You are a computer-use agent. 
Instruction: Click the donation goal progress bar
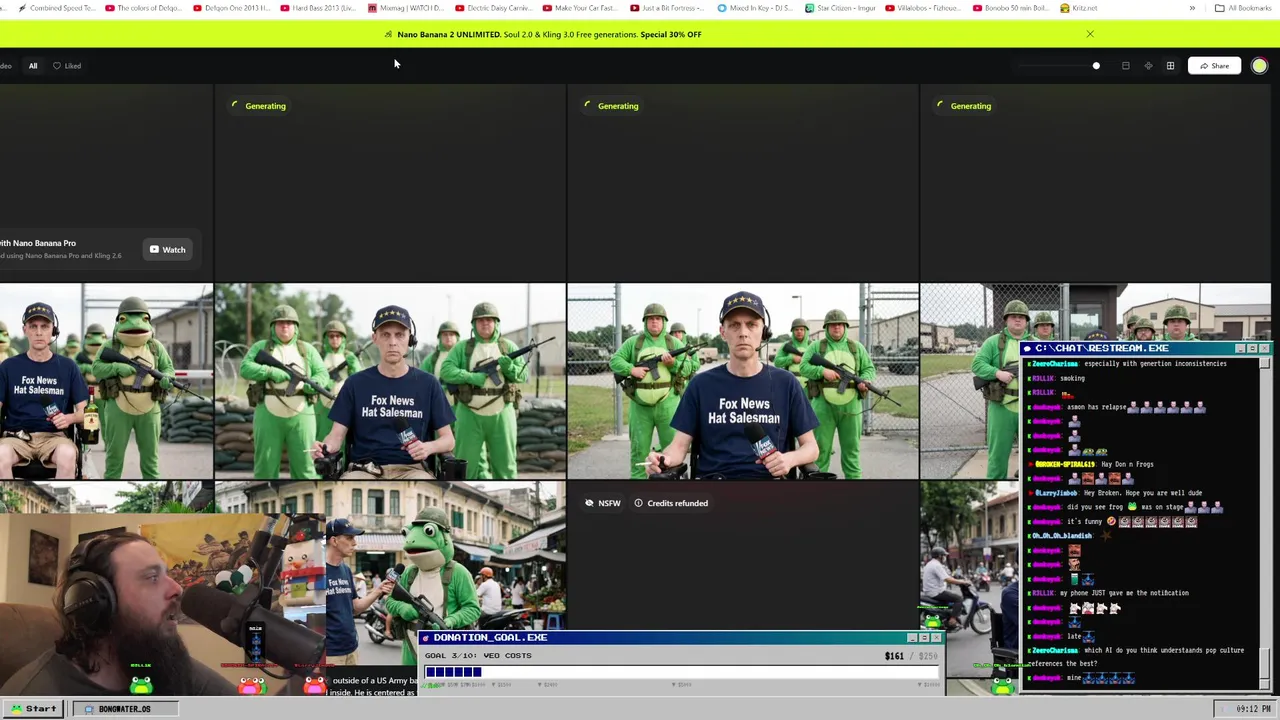[680, 672]
